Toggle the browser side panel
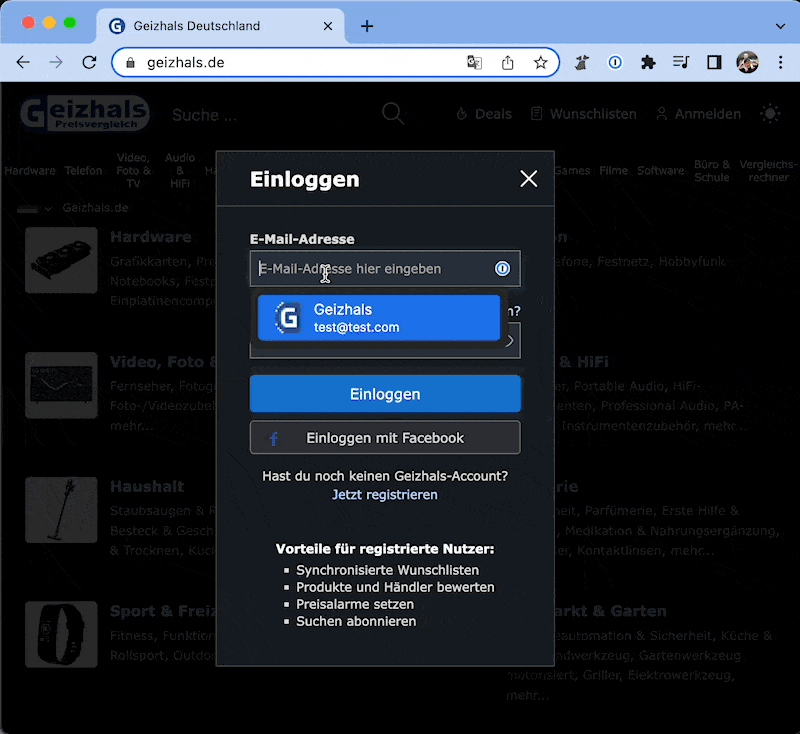The image size is (800, 734). click(x=714, y=62)
